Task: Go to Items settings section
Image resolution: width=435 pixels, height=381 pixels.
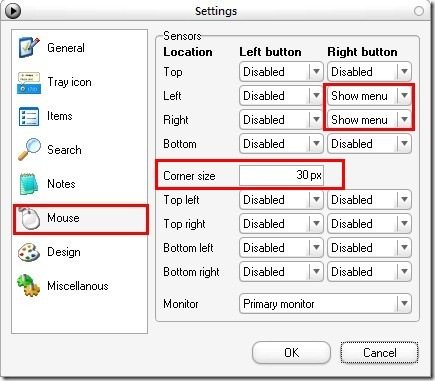Action: [x=80, y=116]
